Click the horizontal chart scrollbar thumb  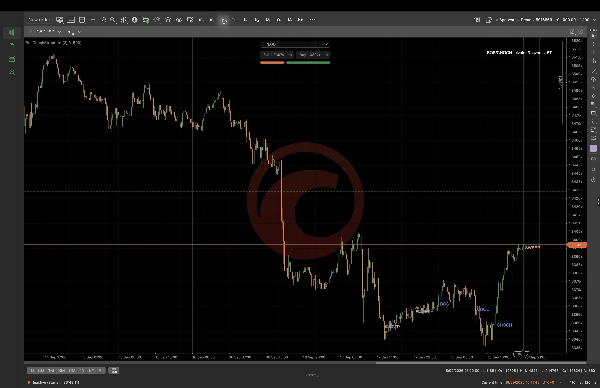coord(481,363)
